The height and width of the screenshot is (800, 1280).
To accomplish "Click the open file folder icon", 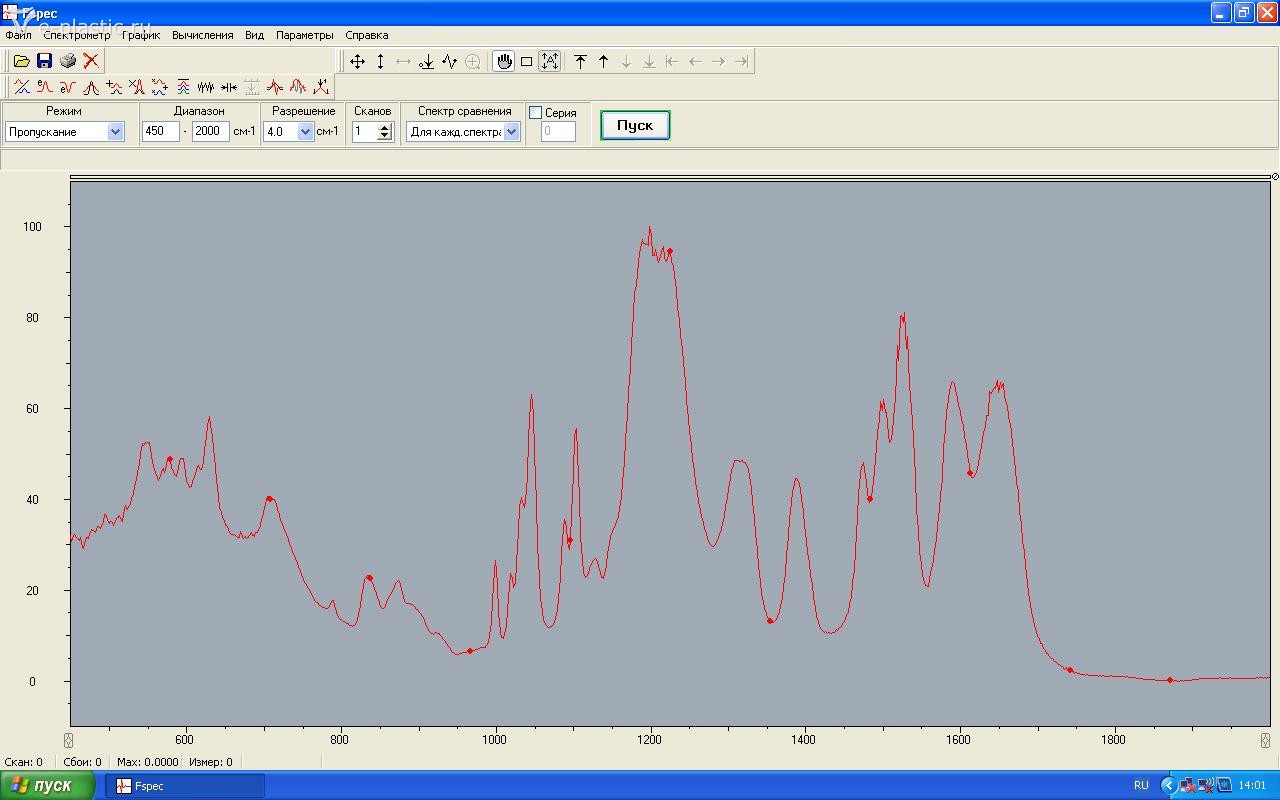I will click(21, 61).
